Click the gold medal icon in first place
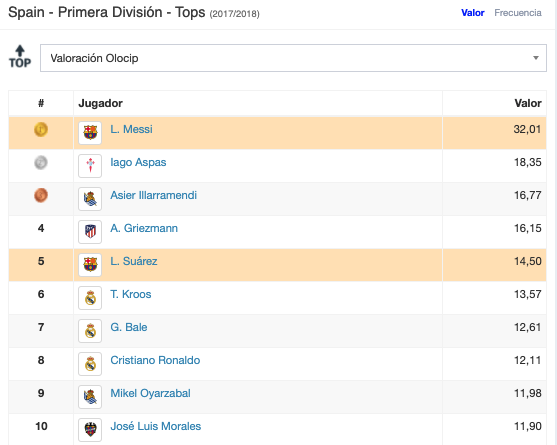The width and height of the screenshot is (557, 445). point(41,129)
